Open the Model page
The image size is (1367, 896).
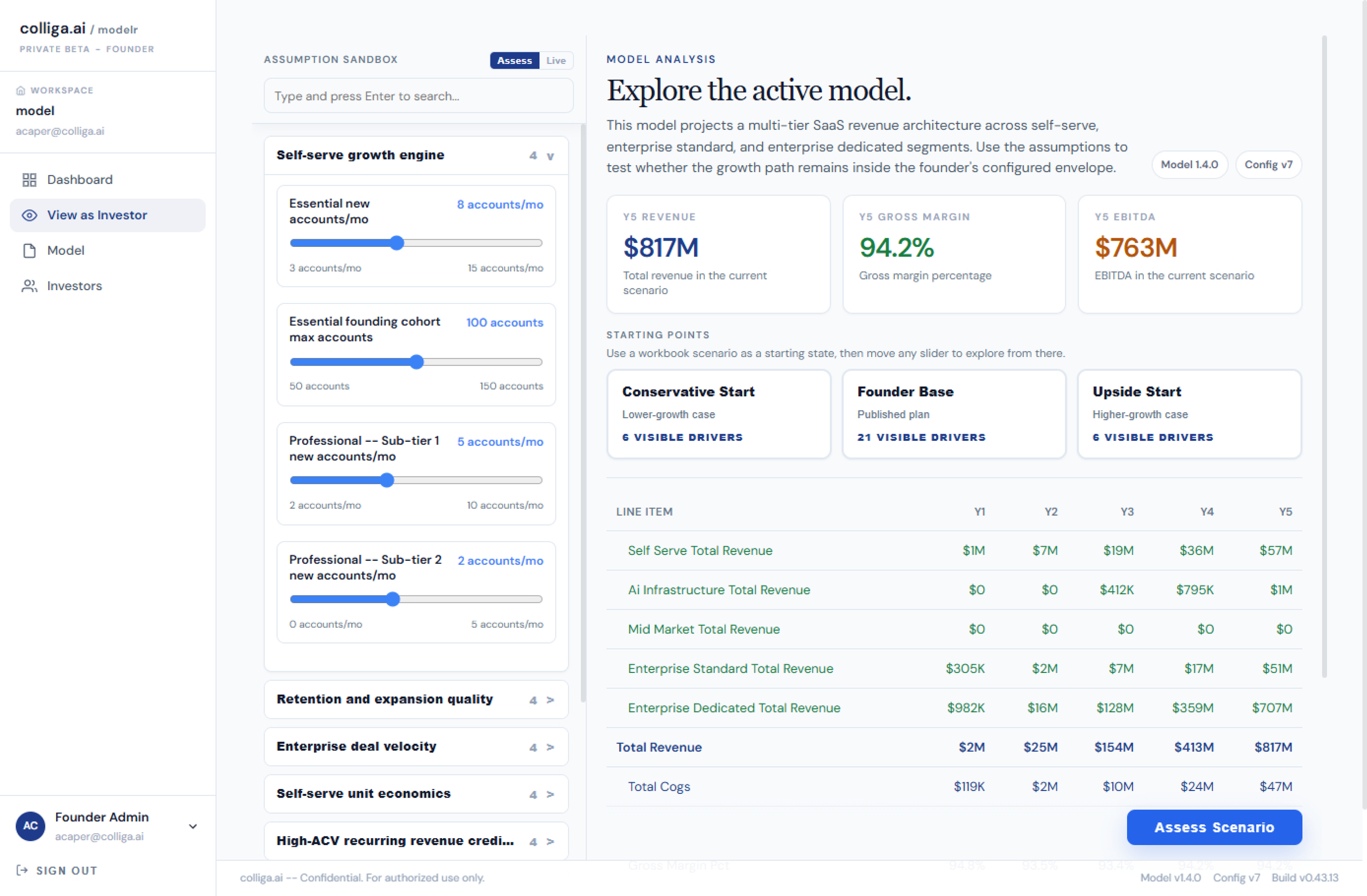pyautogui.click(x=108, y=251)
